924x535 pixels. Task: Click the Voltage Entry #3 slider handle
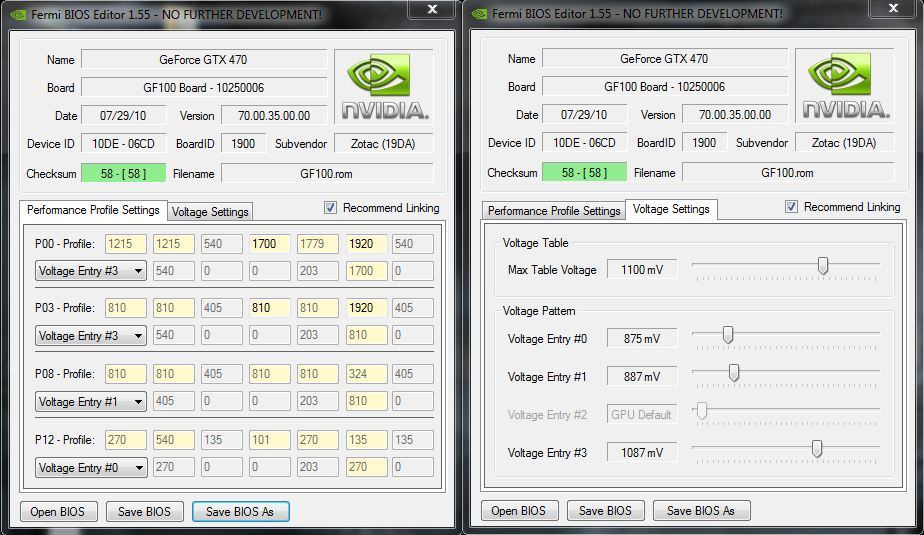pyautogui.click(x=817, y=449)
